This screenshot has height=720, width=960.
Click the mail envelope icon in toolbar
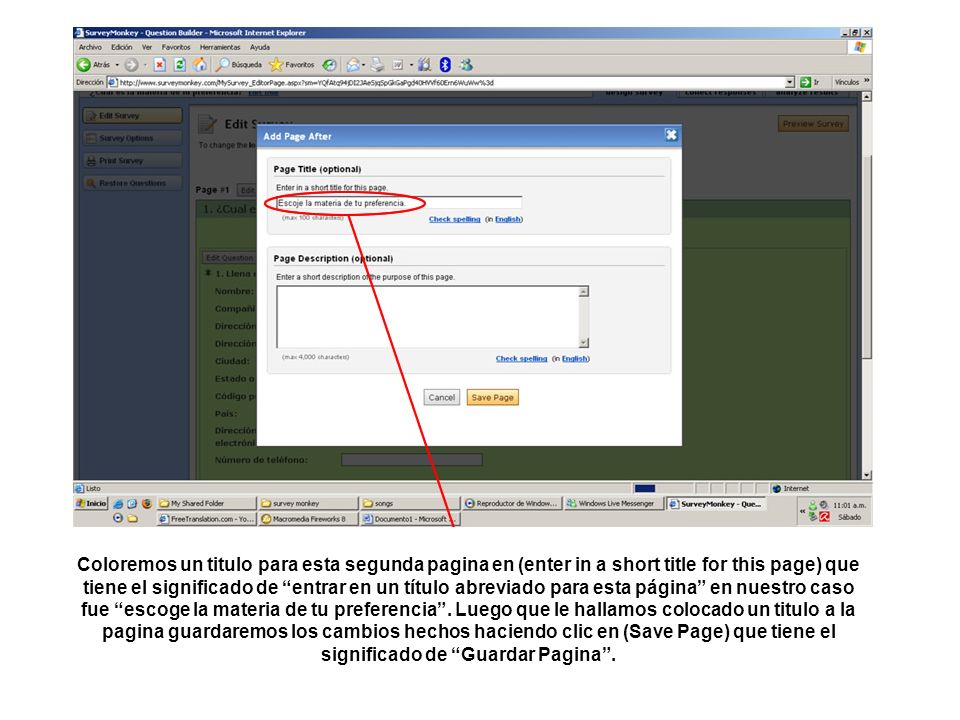point(353,64)
